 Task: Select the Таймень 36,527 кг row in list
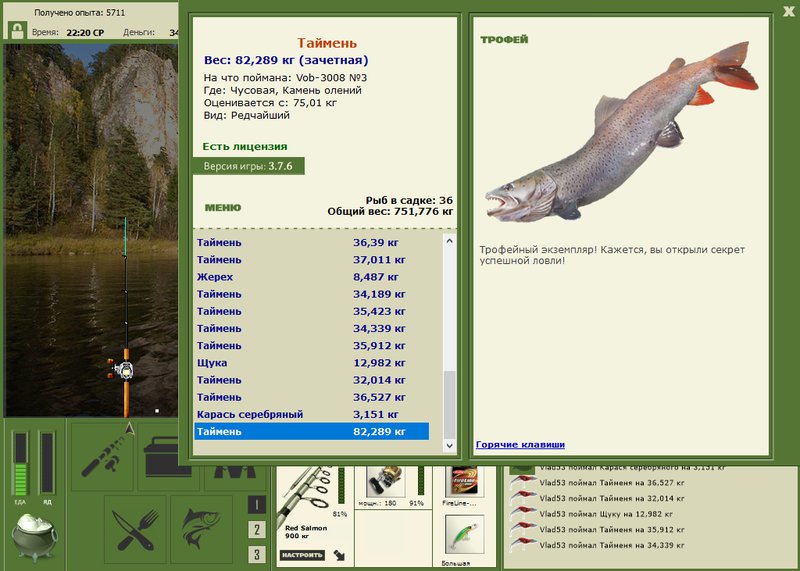click(x=312, y=397)
